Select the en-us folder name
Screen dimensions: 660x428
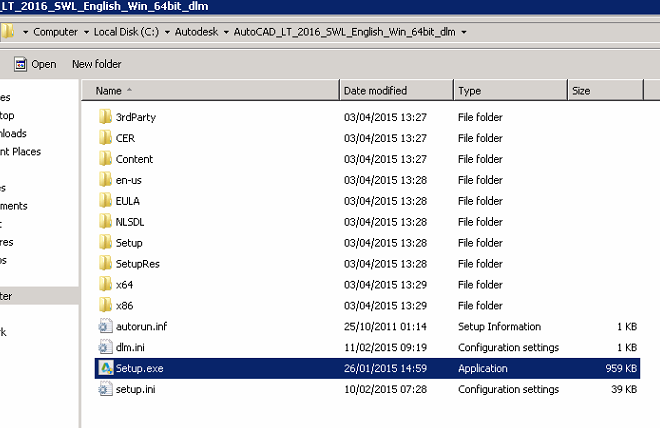coord(129,180)
